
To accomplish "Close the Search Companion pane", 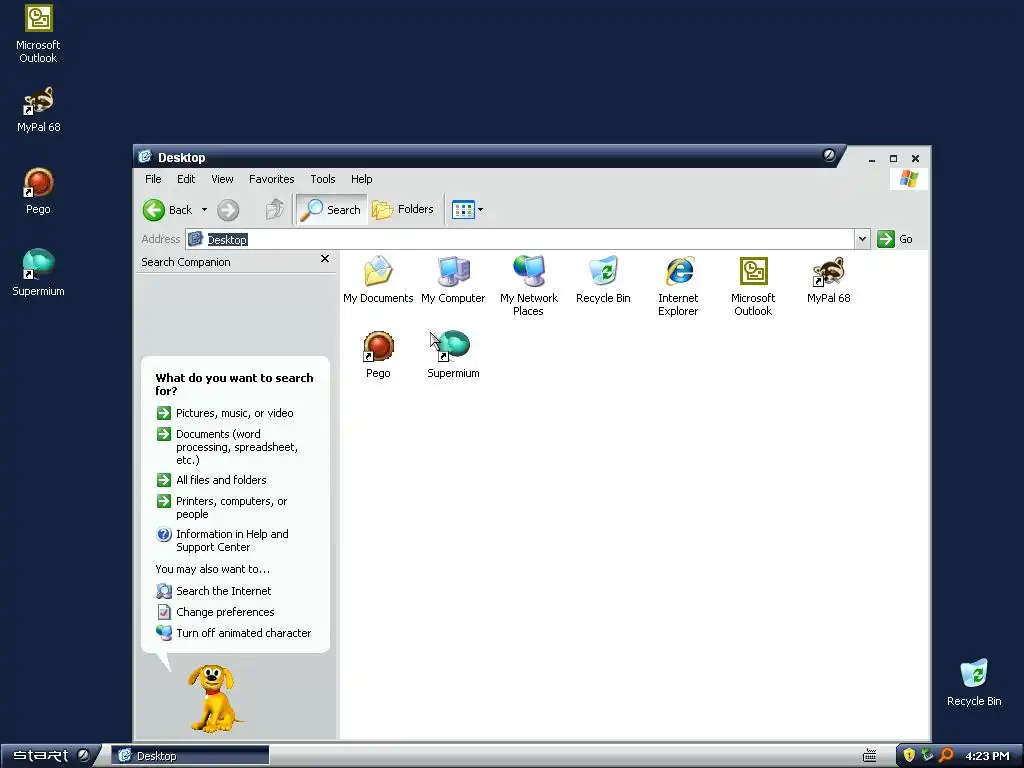I will click(x=325, y=259).
